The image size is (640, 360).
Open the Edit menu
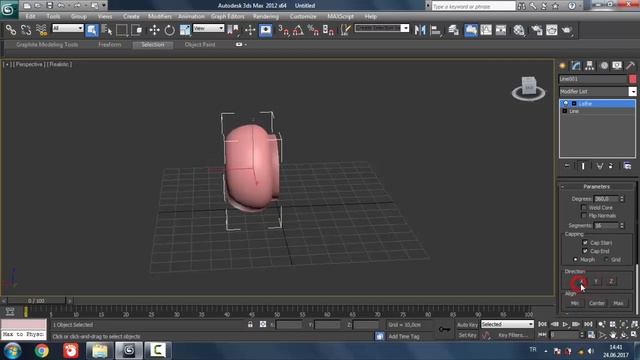[30, 16]
